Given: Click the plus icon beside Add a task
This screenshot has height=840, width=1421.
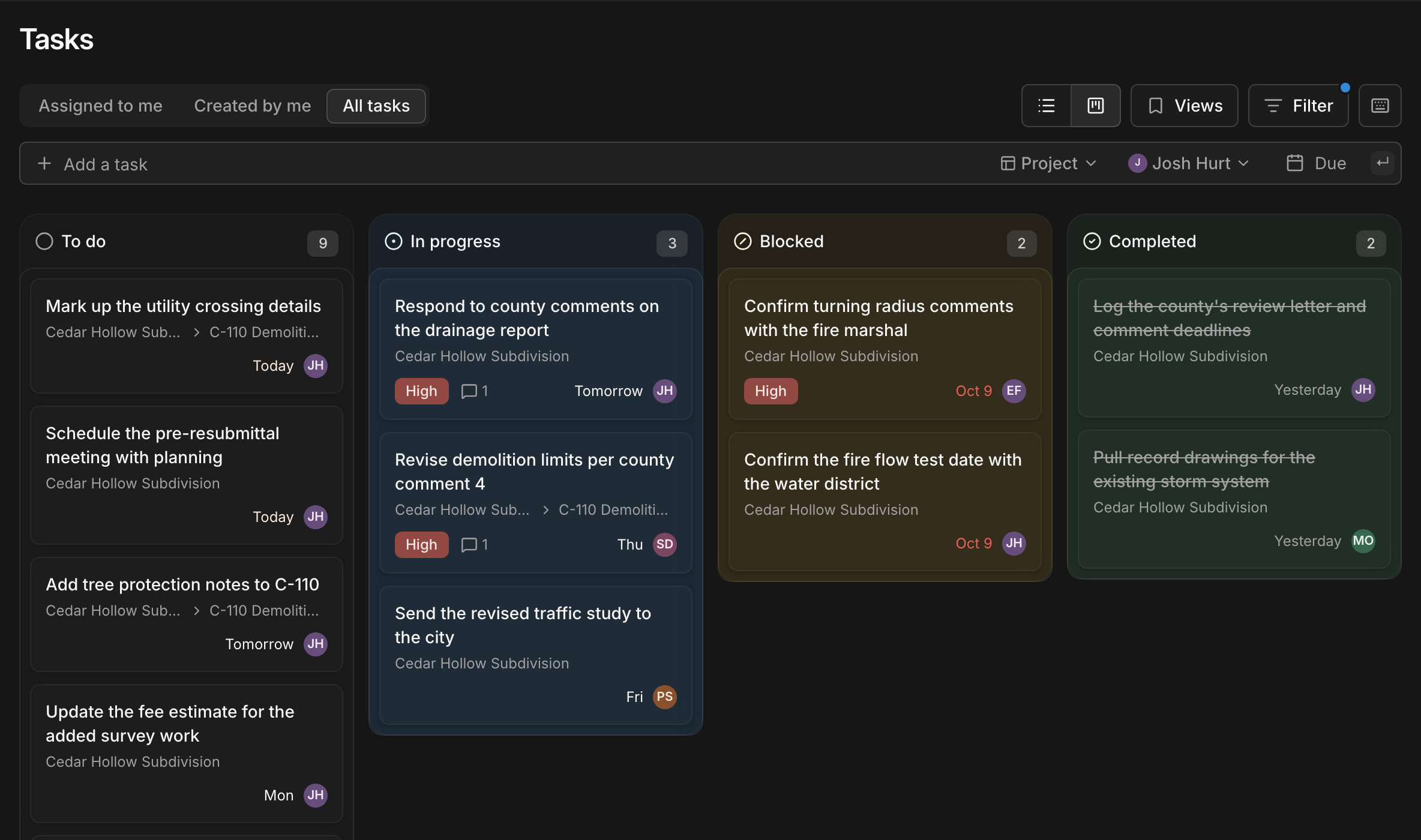Looking at the screenshot, I should pos(44,163).
